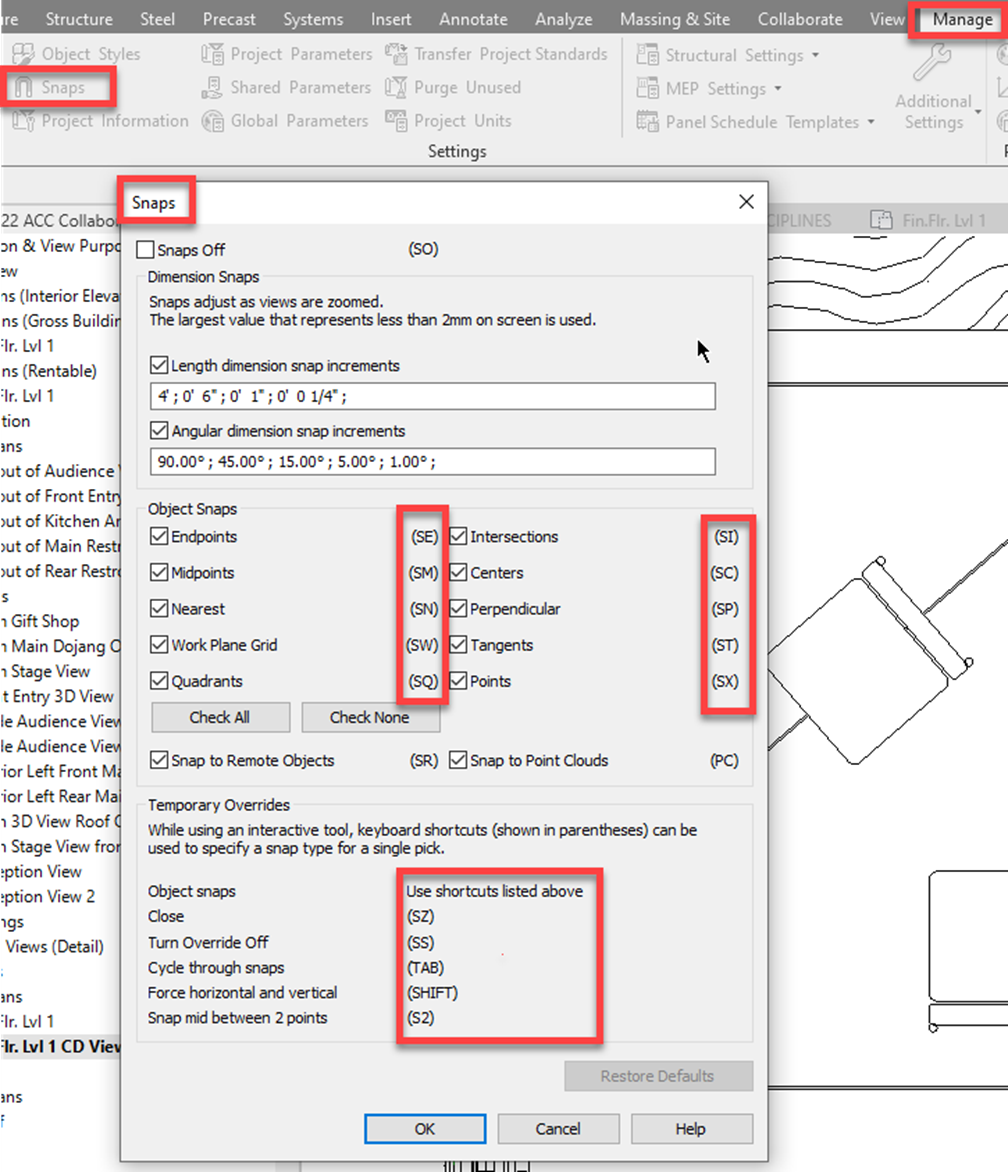Disable the Tangents object snap
Screen dimensions: 1008x1172
457,645
